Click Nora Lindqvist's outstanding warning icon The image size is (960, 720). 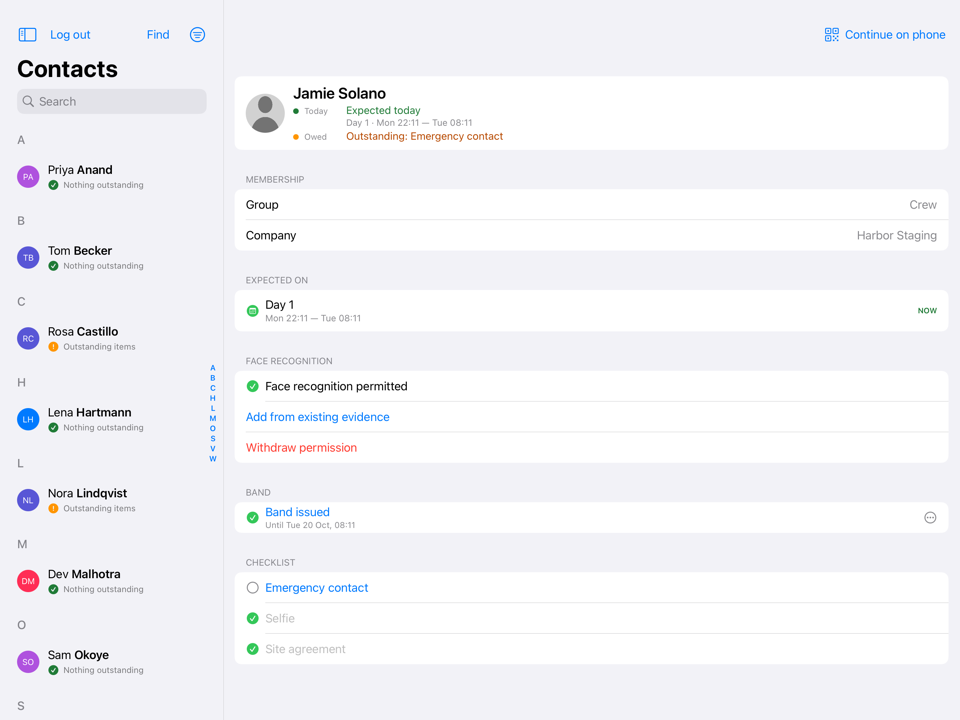tap(53, 508)
